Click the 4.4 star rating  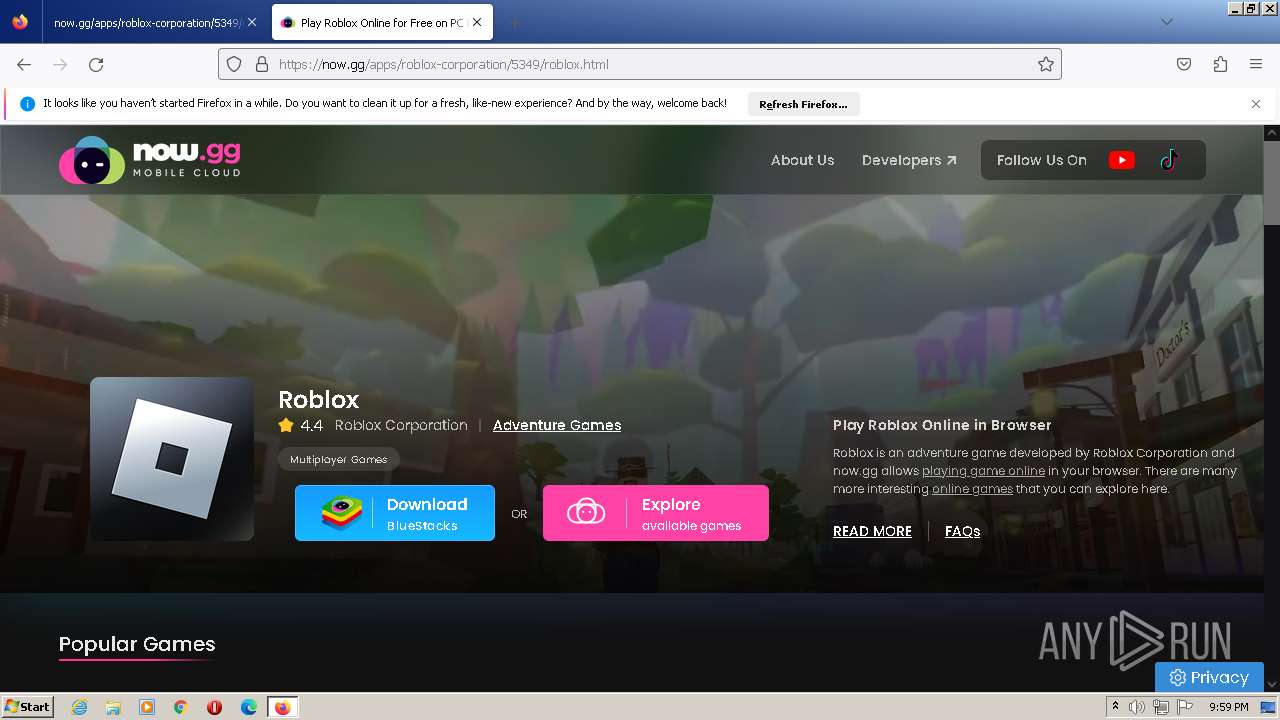[x=301, y=425]
